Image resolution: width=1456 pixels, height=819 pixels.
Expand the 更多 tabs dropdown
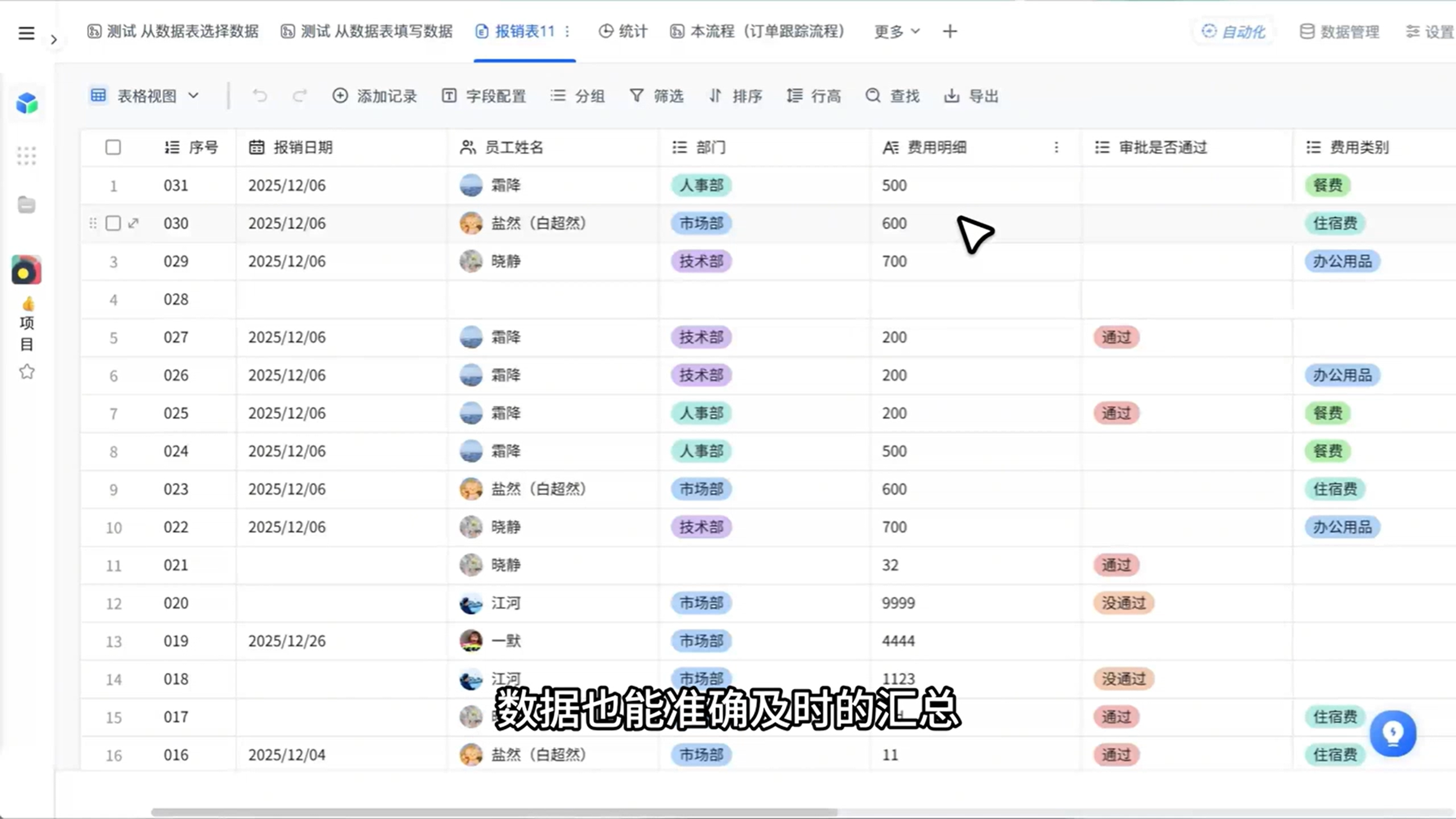pos(897,31)
